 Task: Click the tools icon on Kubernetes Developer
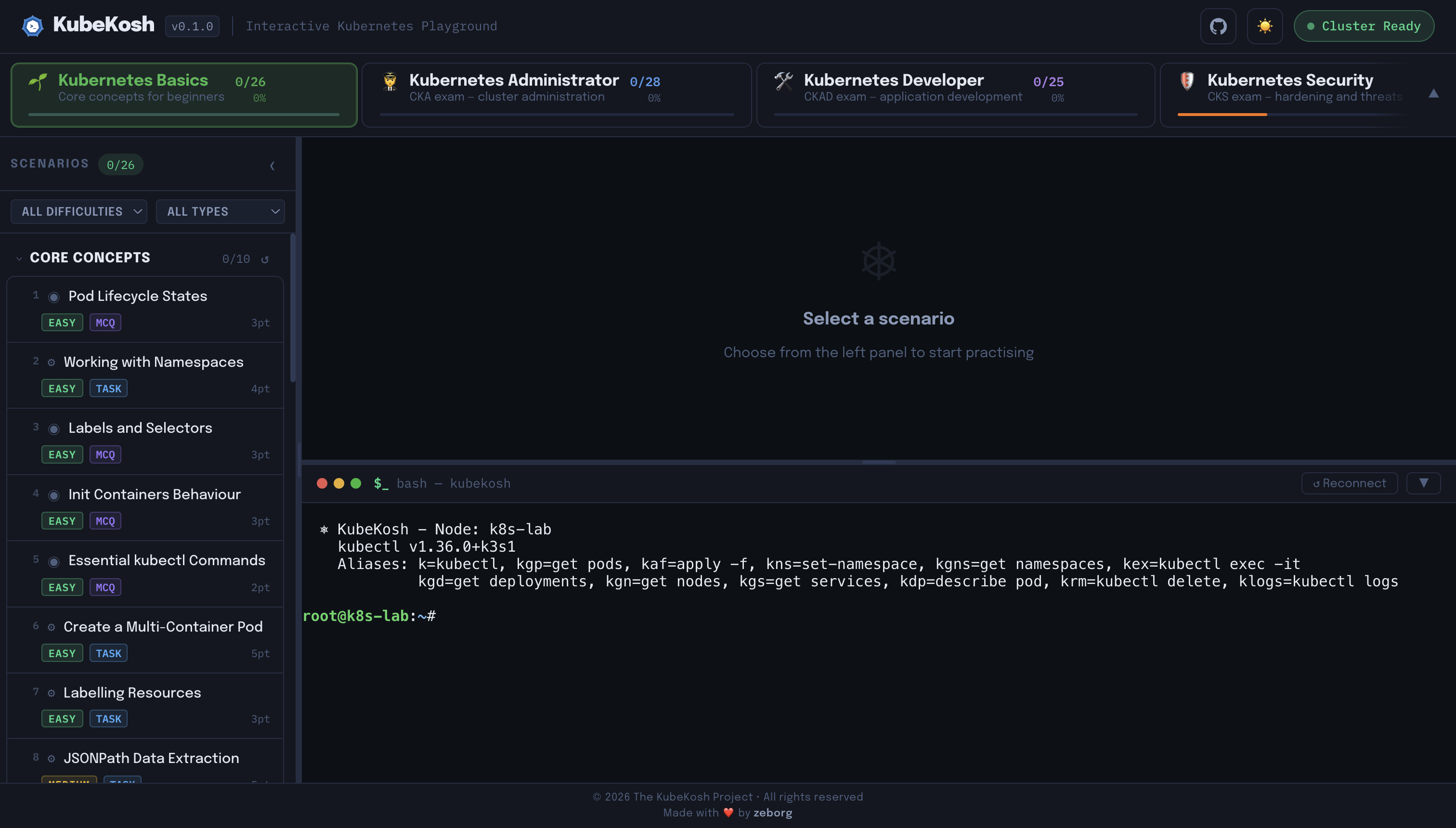(x=784, y=81)
